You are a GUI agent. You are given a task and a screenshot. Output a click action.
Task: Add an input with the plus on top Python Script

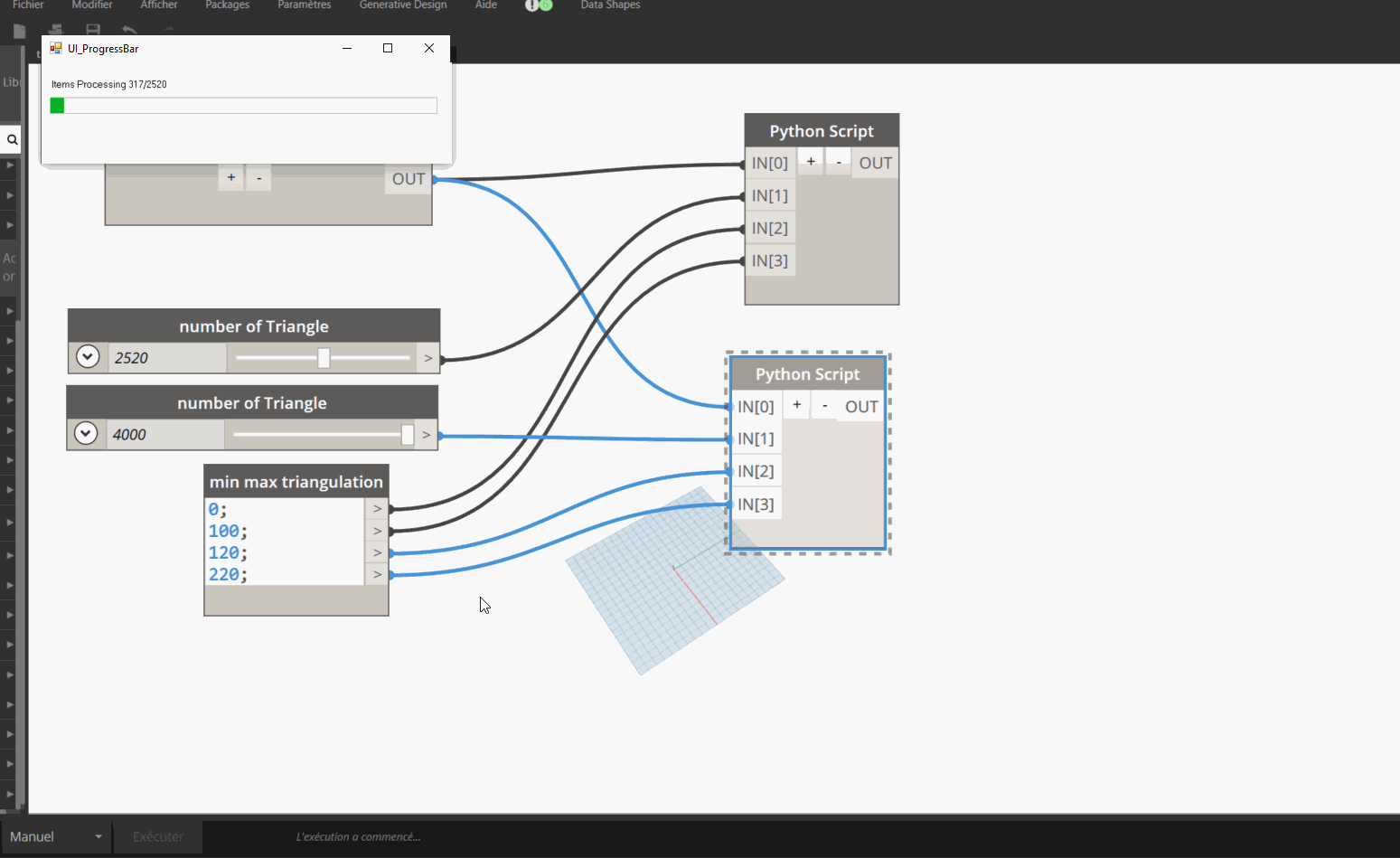click(x=810, y=162)
